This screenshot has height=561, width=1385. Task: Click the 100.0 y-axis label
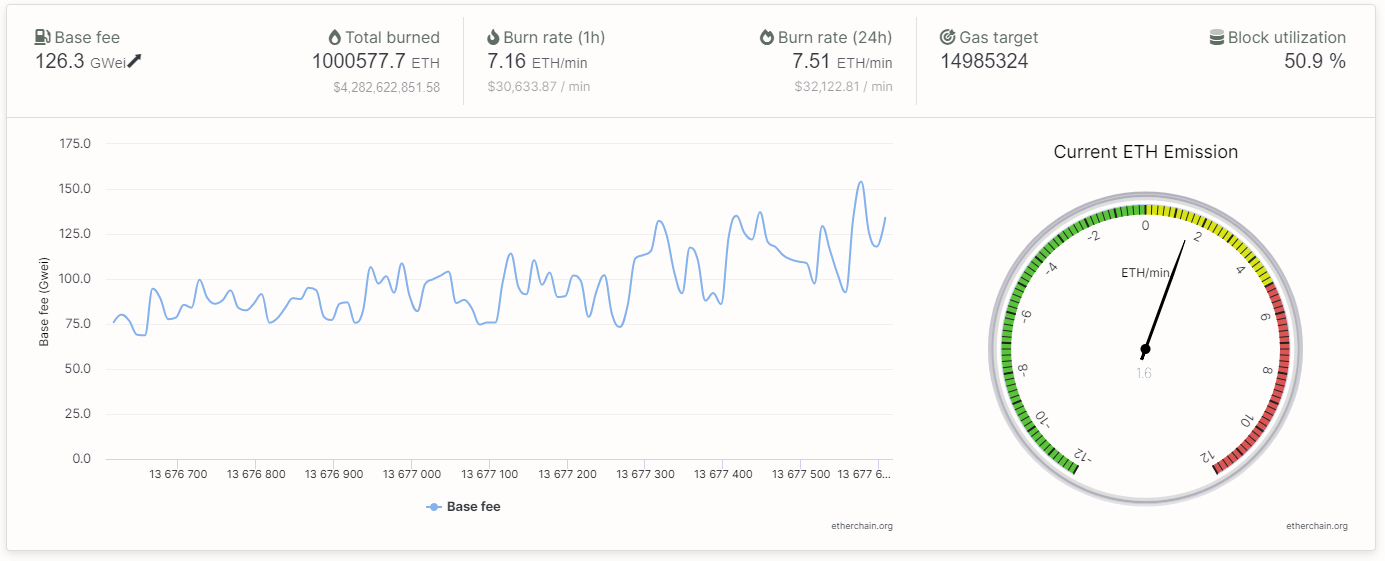click(x=75, y=279)
